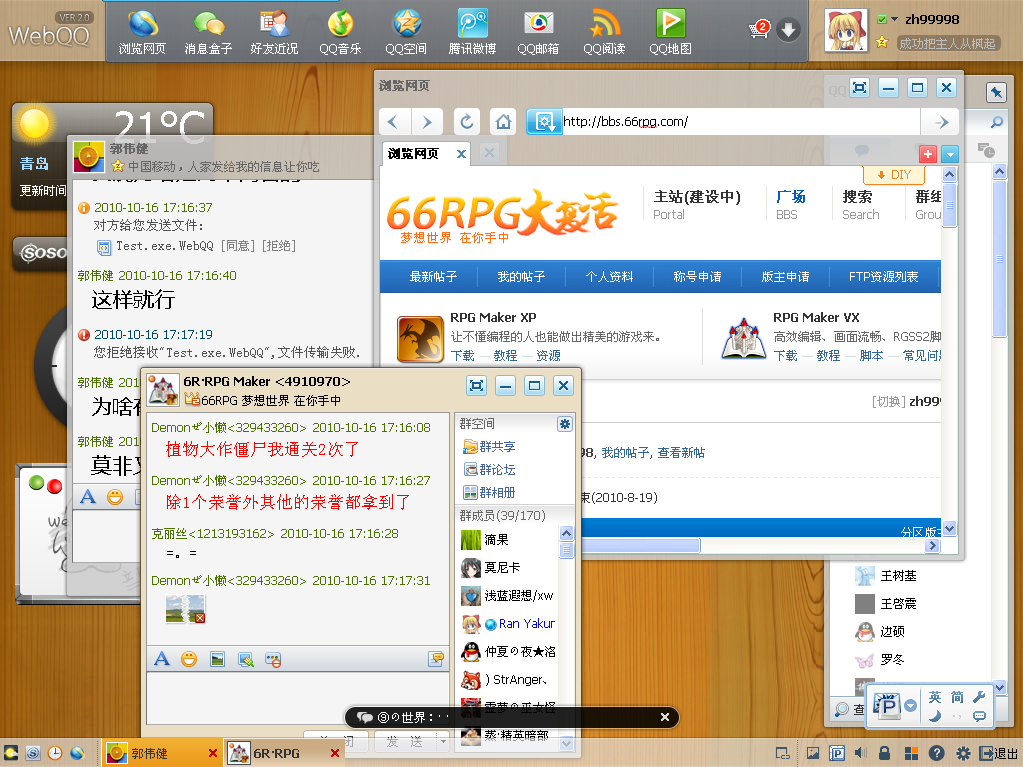Open the 称号申请 menu item
Screen dimensions: 1023x767
(x=697, y=277)
